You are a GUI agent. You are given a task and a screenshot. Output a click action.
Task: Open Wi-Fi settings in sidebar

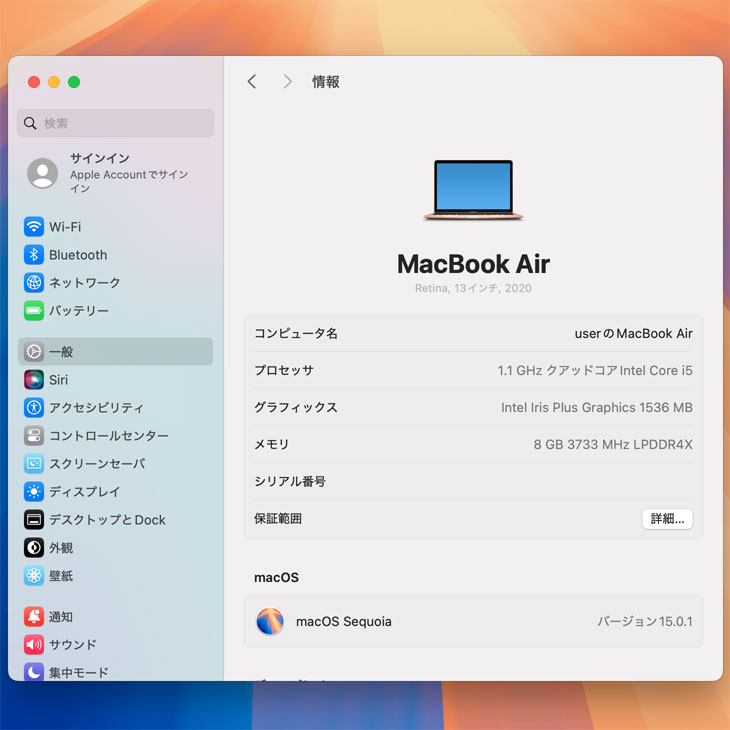pos(65,227)
